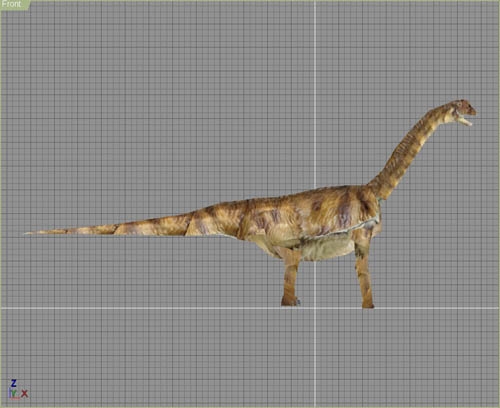Click the green Y axis letter in the gizmo
The image size is (500, 408).
pos(14,394)
